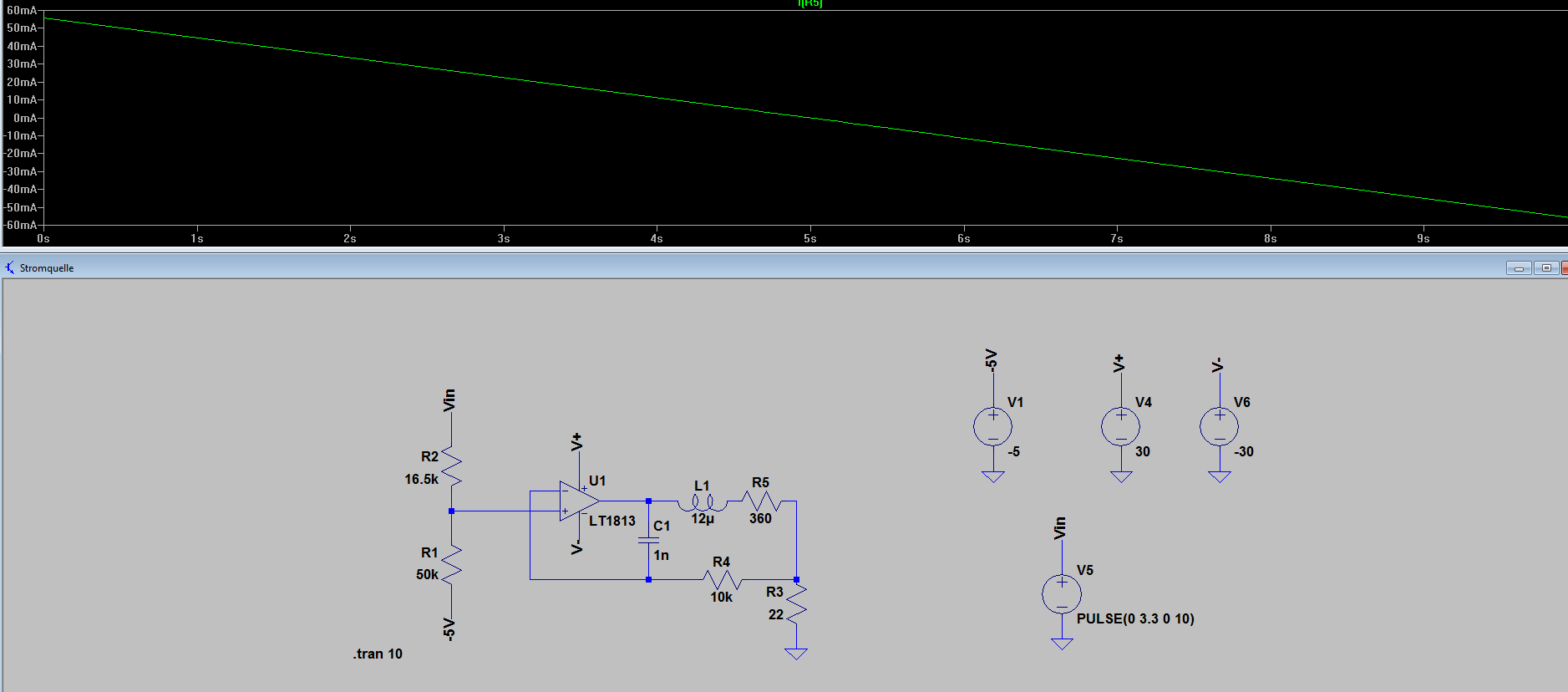Click the 60mA y-axis label
The height and width of the screenshot is (692, 1568).
(x=22, y=10)
